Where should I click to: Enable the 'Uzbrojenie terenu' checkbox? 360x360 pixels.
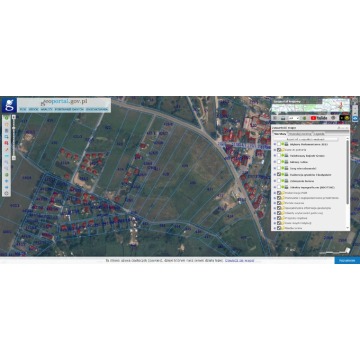(x=279, y=181)
